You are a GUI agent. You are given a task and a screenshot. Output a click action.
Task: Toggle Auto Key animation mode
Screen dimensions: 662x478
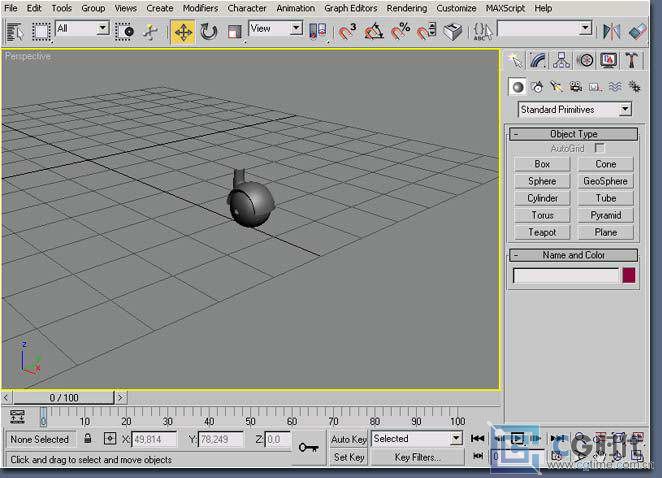tap(349, 440)
